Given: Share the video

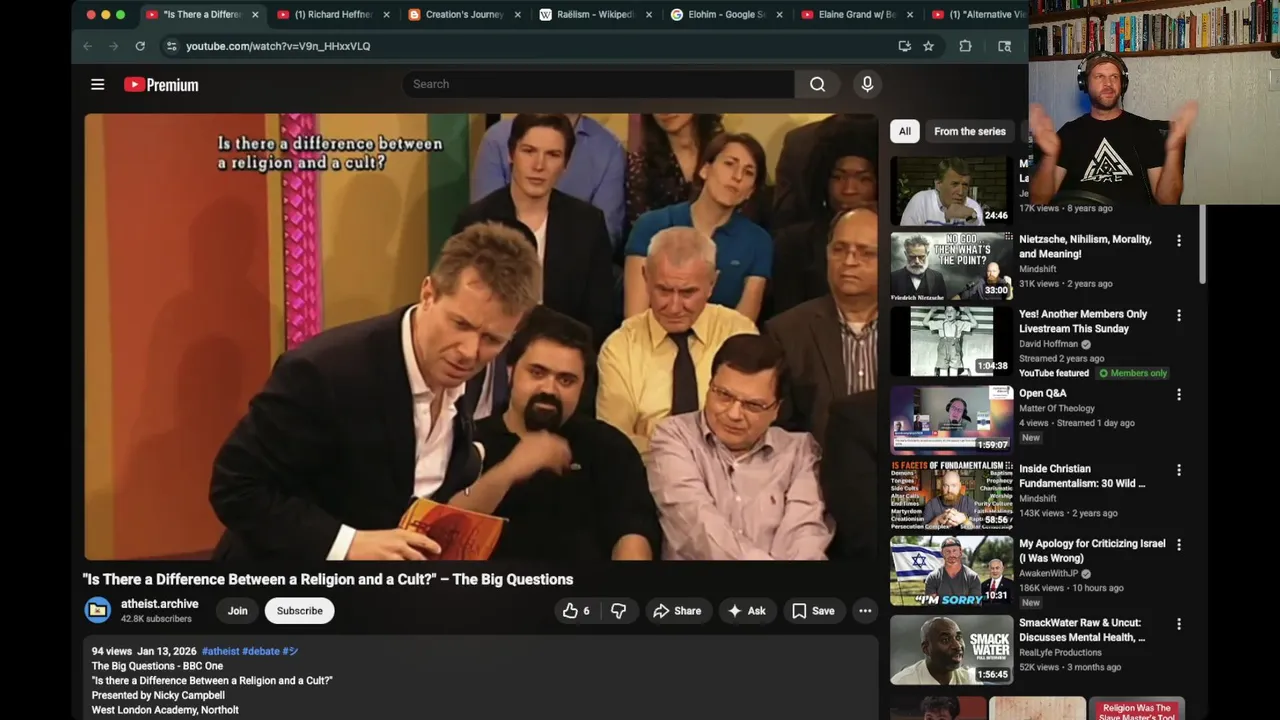Looking at the screenshot, I should pos(677,611).
